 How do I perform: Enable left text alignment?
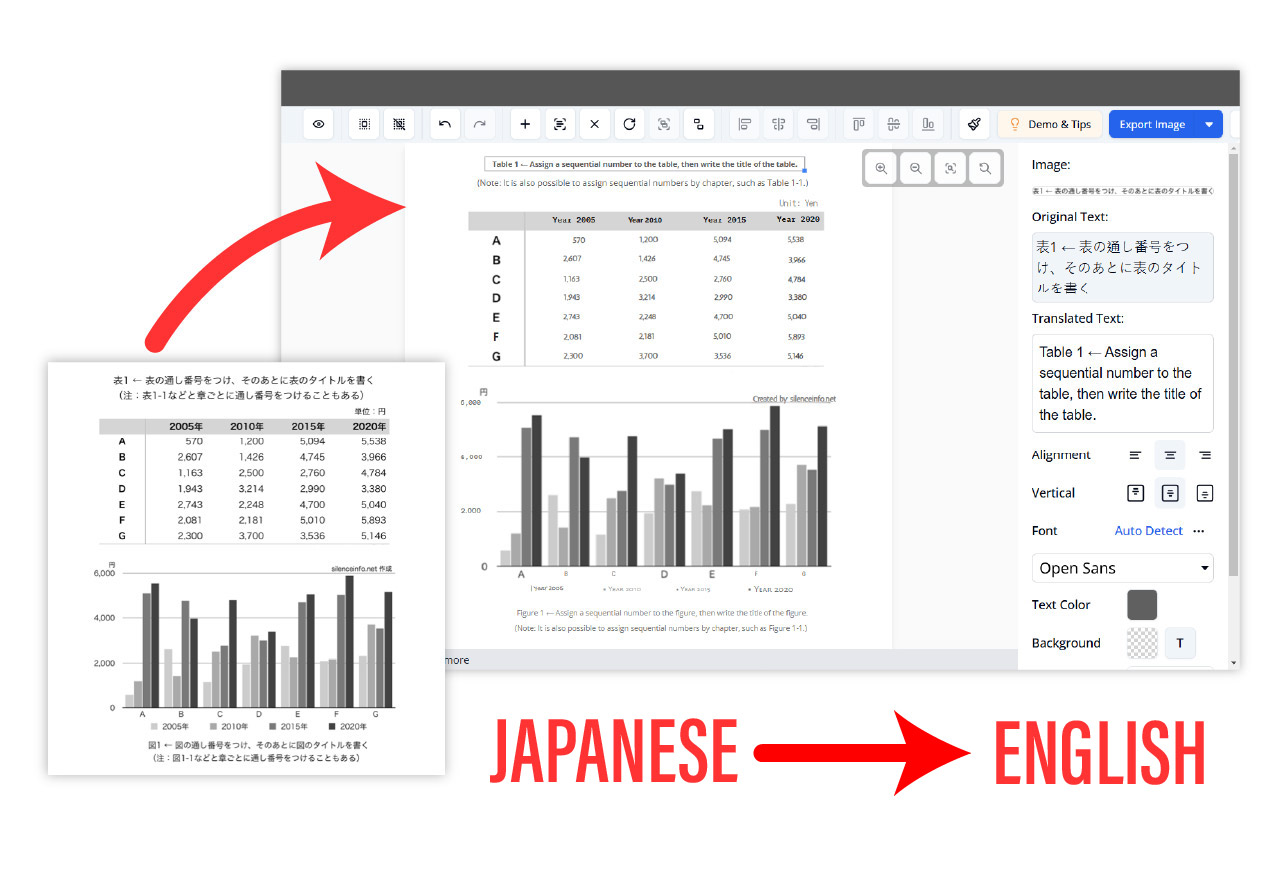coord(1136,455)
